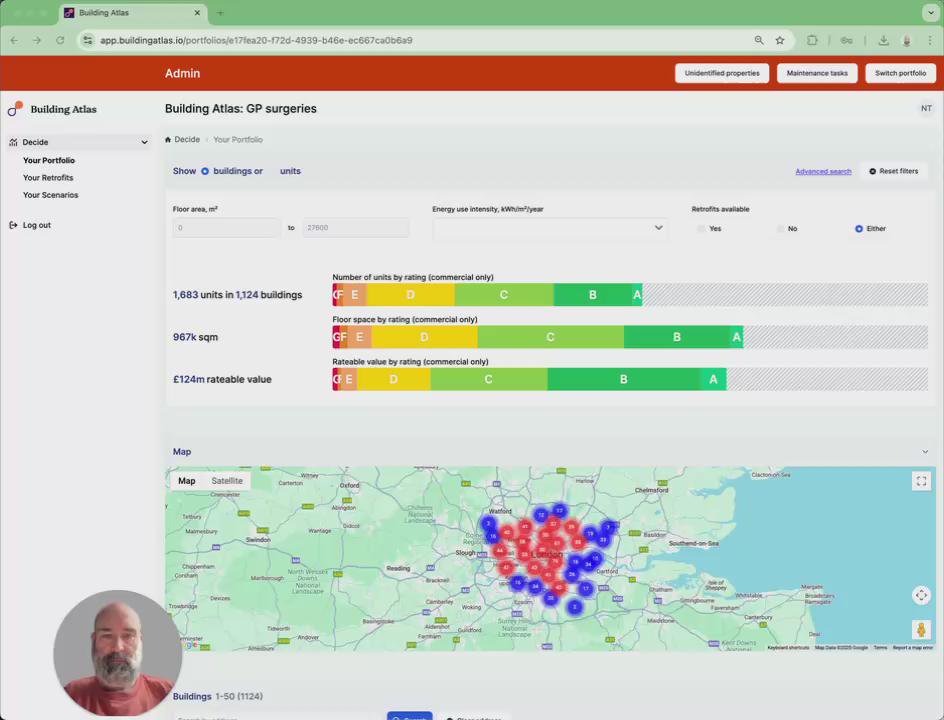Open Your Scenarios in sidebar
Viewport: 944px width, 720px height.
click(x=51, y=195)
